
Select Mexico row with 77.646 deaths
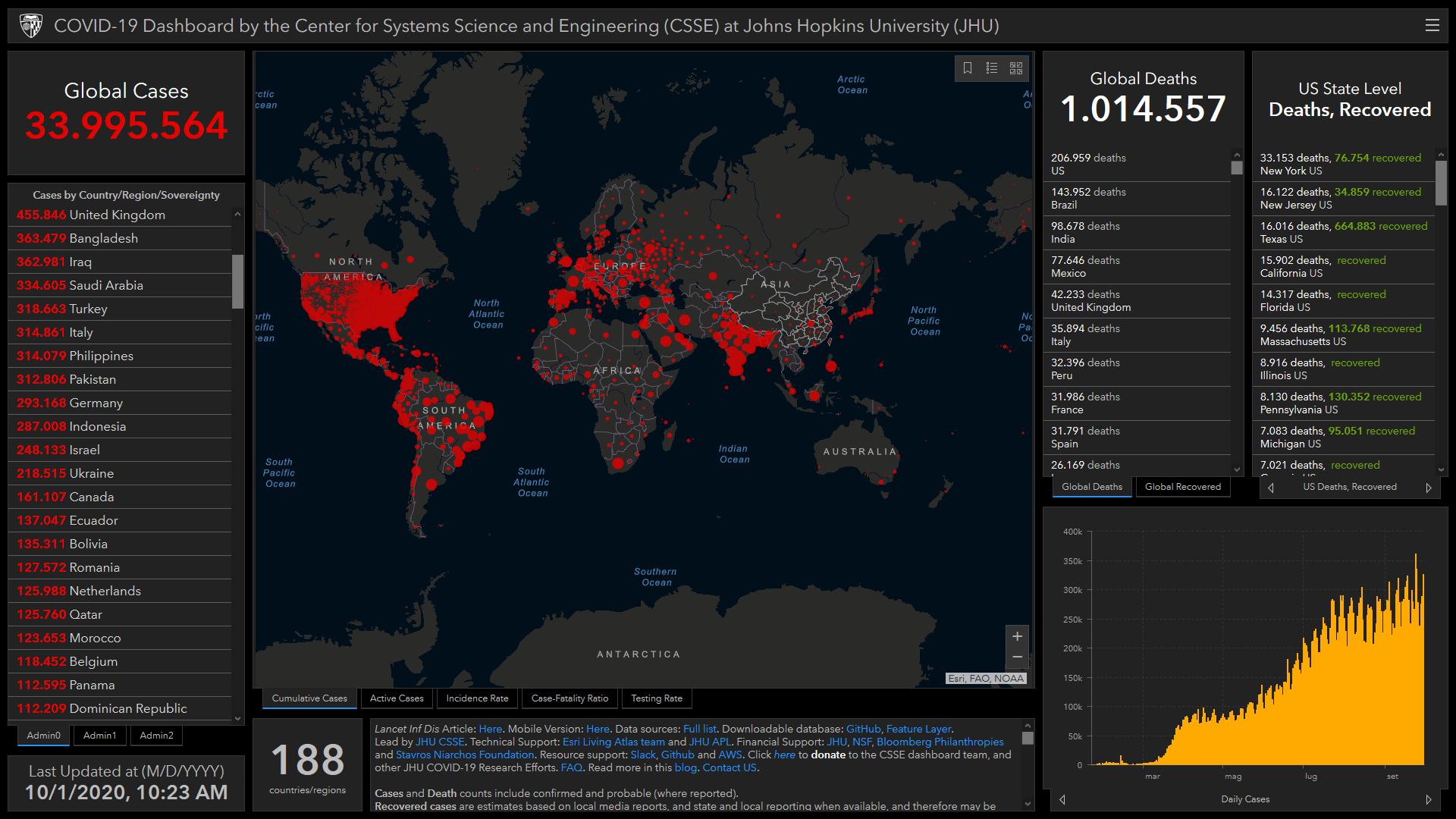click(x=1137, y=267)
